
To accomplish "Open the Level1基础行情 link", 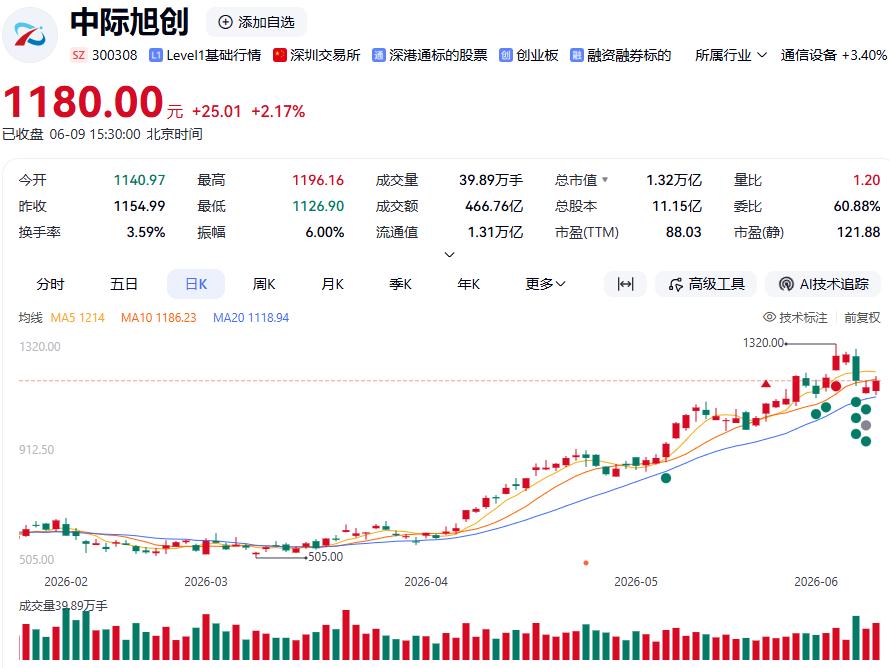I will pos(214,55).
